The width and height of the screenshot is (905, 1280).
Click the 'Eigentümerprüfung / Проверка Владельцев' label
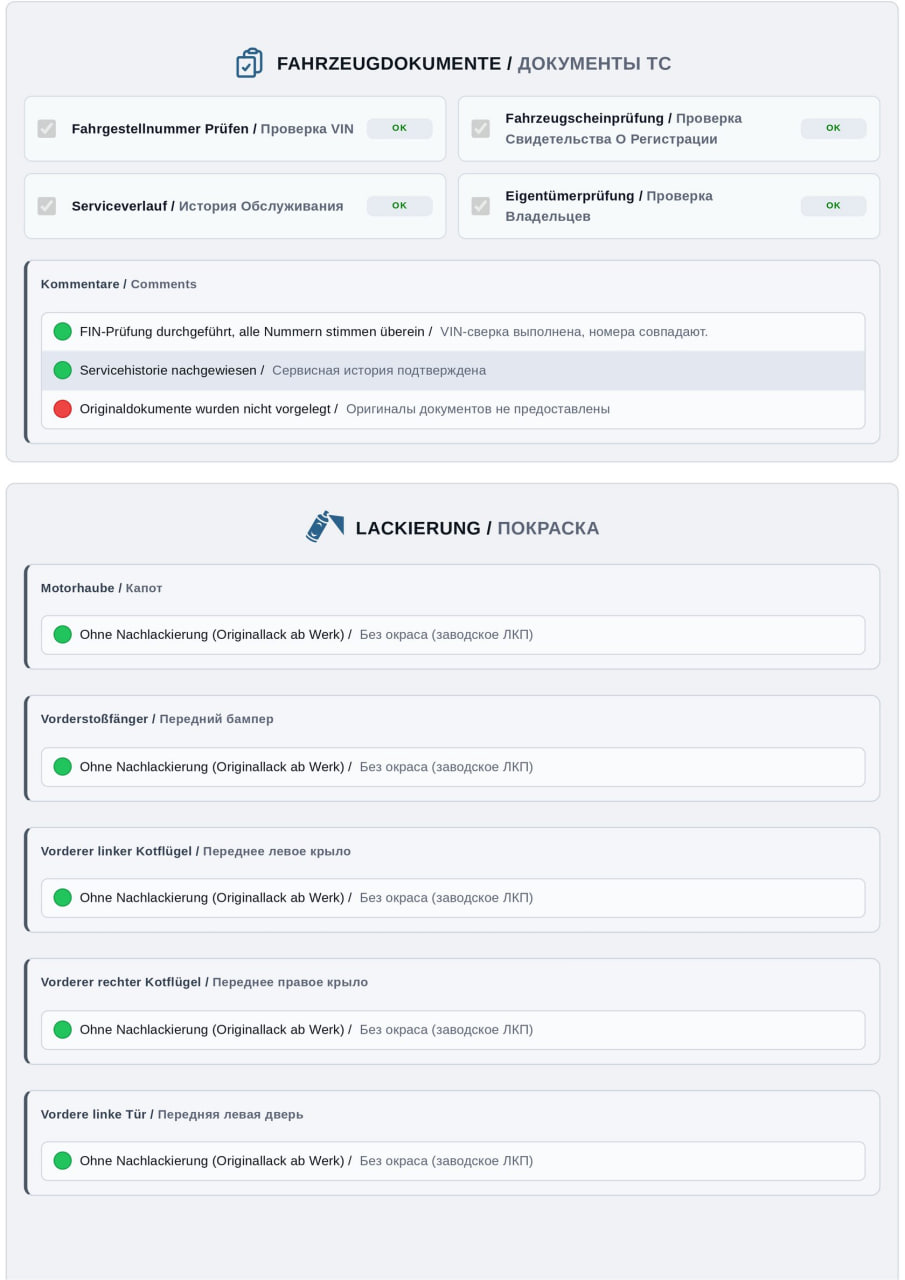tap(609, 206)
